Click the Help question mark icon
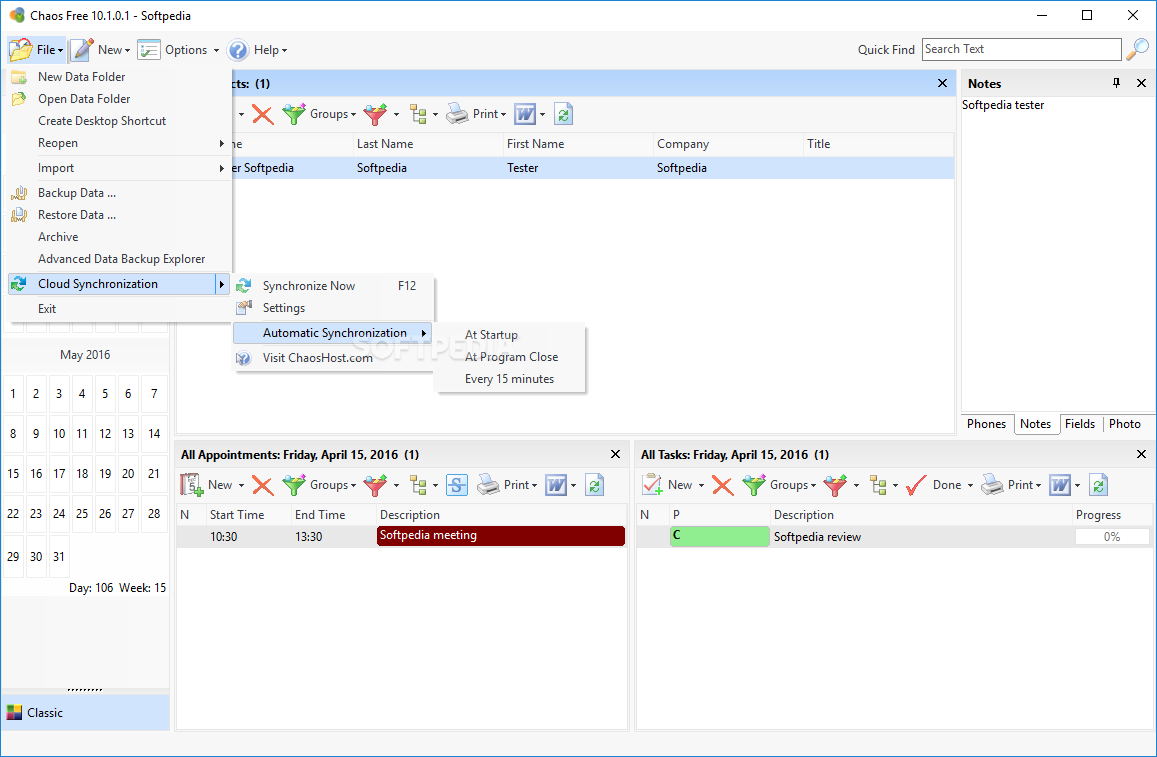The image size is (1157, 757). pyautogui.click(x=238, y=50)
